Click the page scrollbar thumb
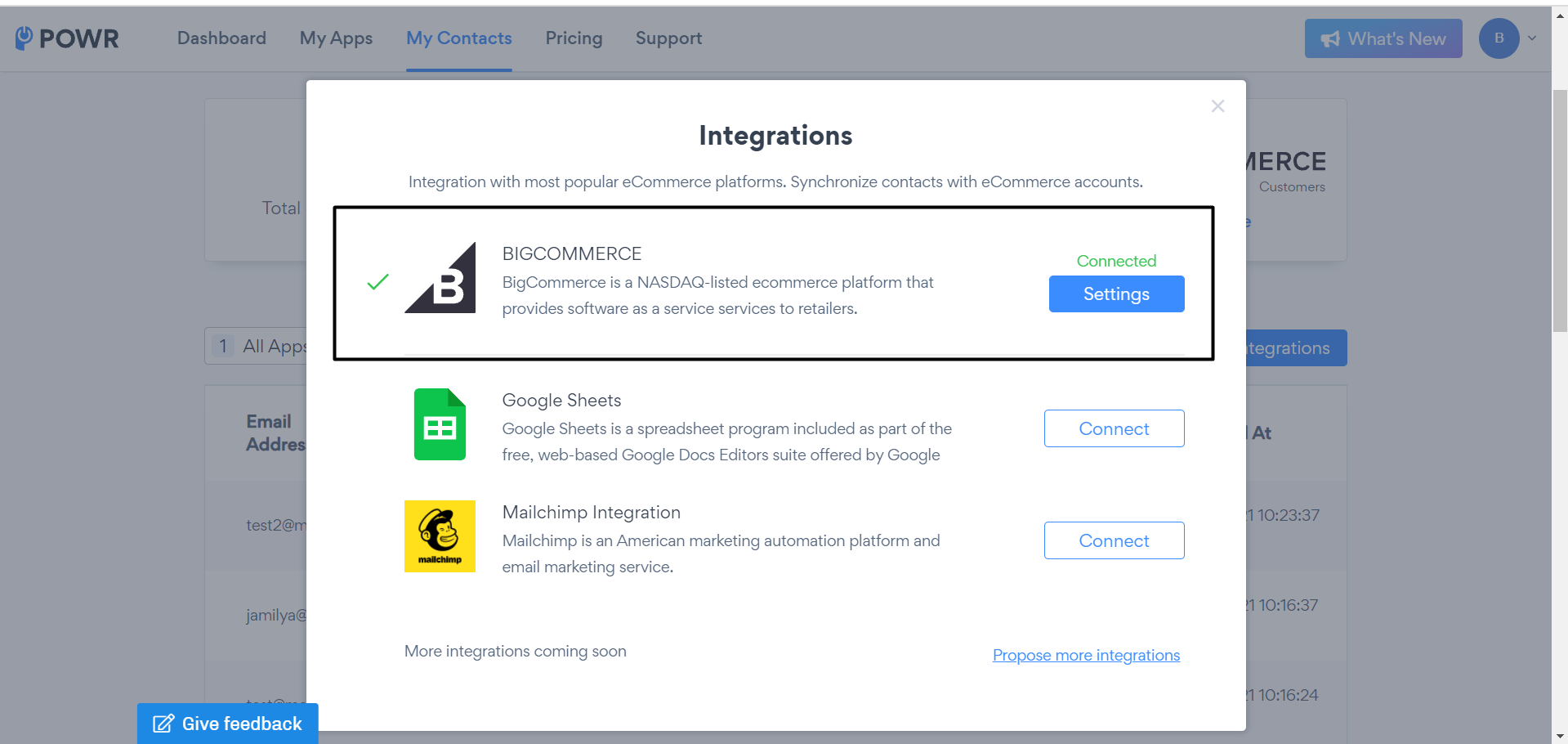 click(1560, 210)
